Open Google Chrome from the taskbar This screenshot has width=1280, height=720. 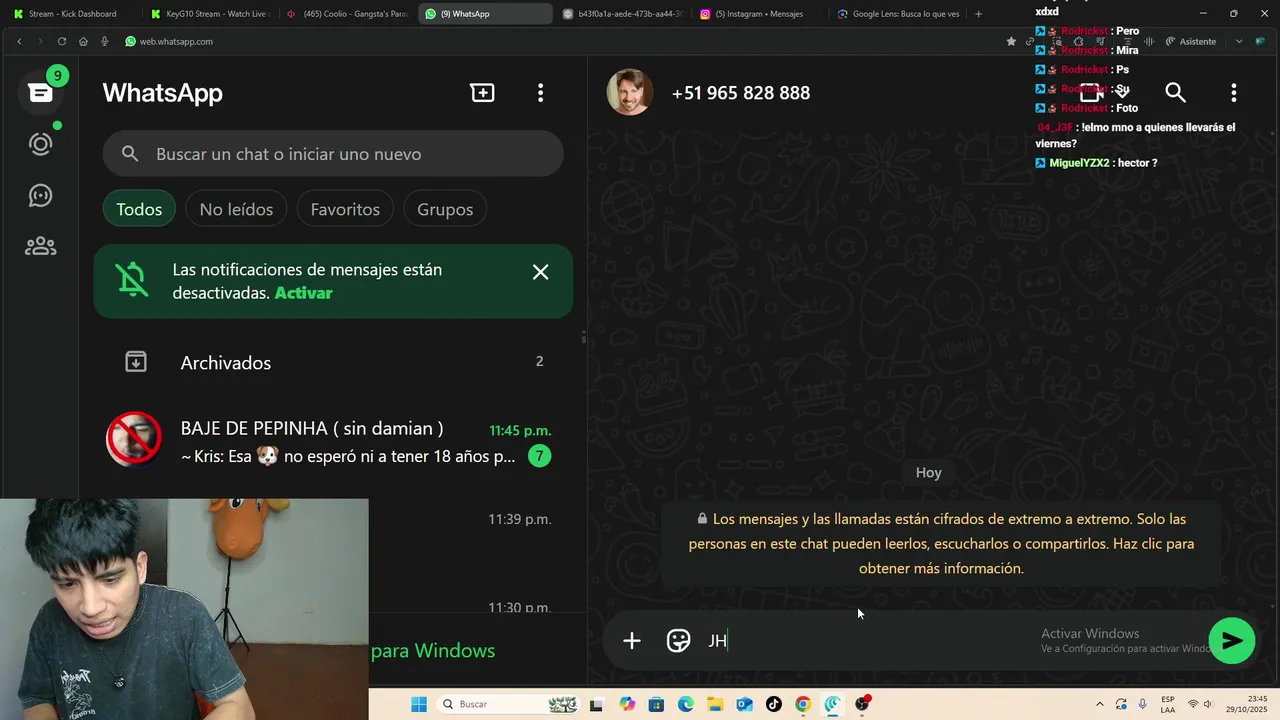(802, 704)
